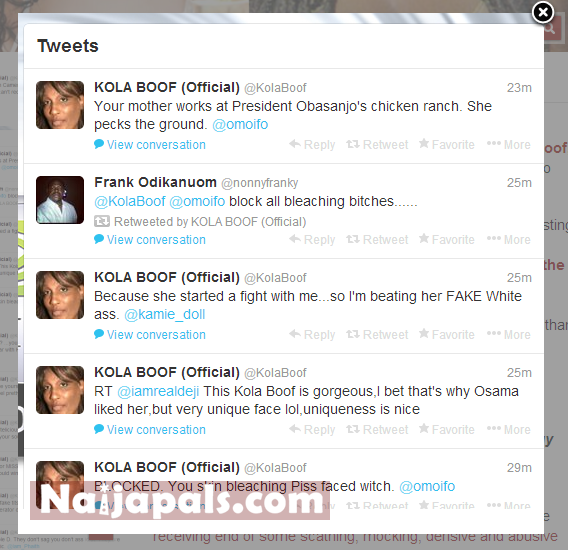Retweet the President Obasanjo tweet
Image resolution: width=568 pixels, height=550 pixels.
coord(377,145)
